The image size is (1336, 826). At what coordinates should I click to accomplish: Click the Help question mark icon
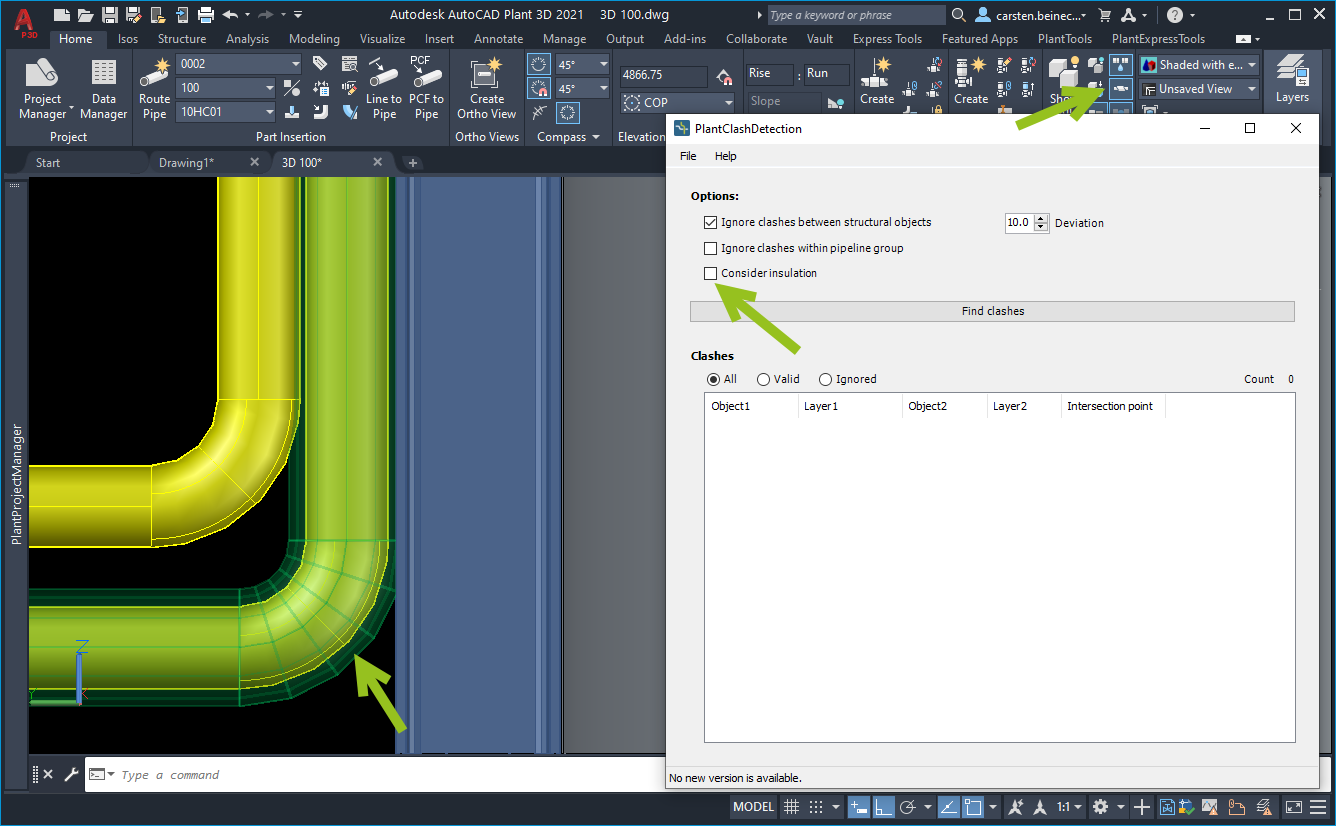pos(1175,15)
